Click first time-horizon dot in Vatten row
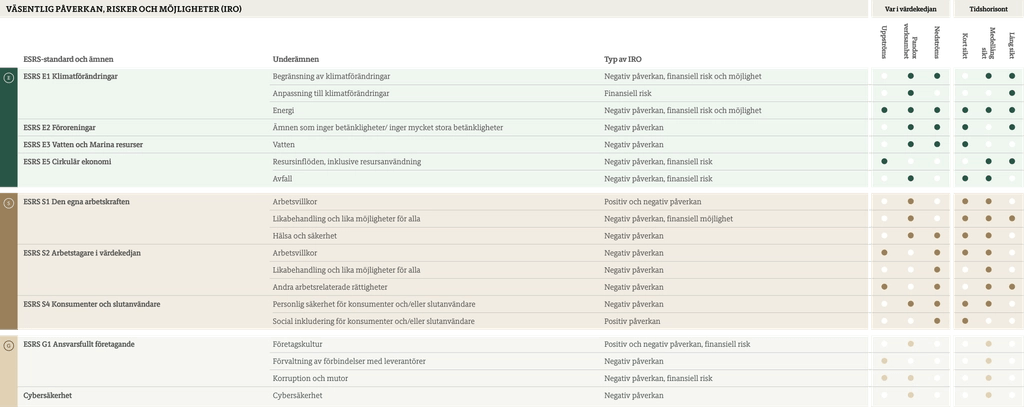1024x407 pixels. tap(965, 144)
